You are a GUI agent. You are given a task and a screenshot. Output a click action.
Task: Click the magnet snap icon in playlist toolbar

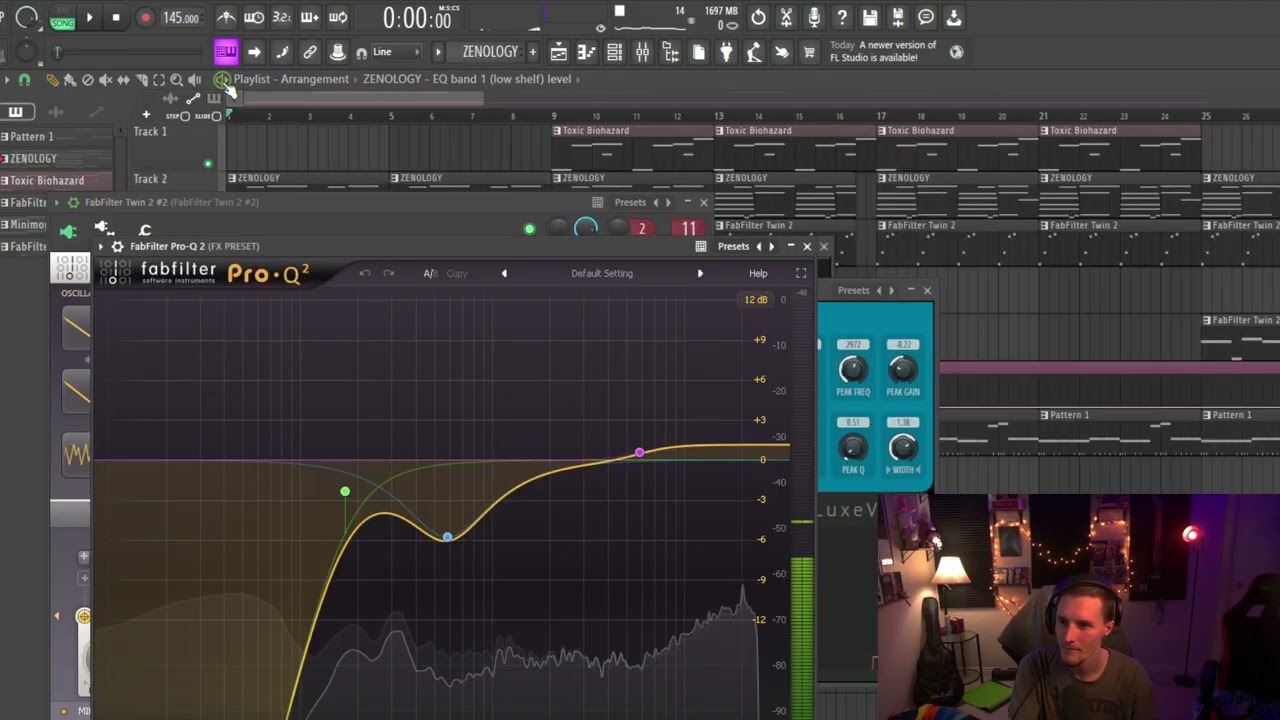(24, 79)
